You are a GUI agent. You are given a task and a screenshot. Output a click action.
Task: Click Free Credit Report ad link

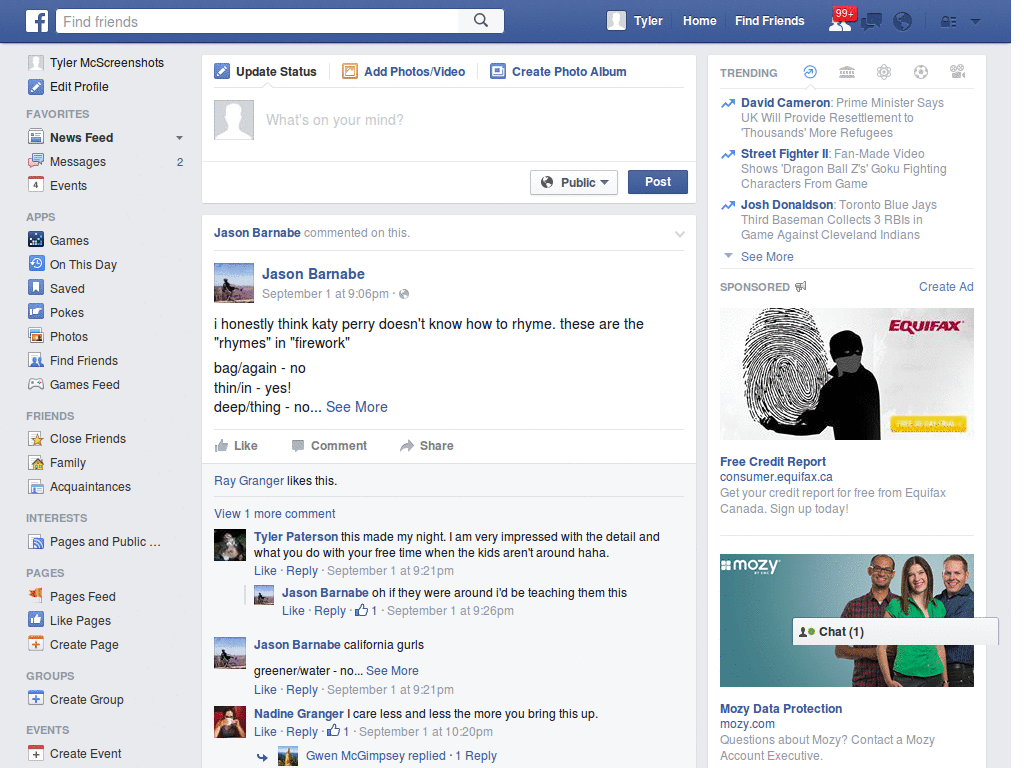773,462
